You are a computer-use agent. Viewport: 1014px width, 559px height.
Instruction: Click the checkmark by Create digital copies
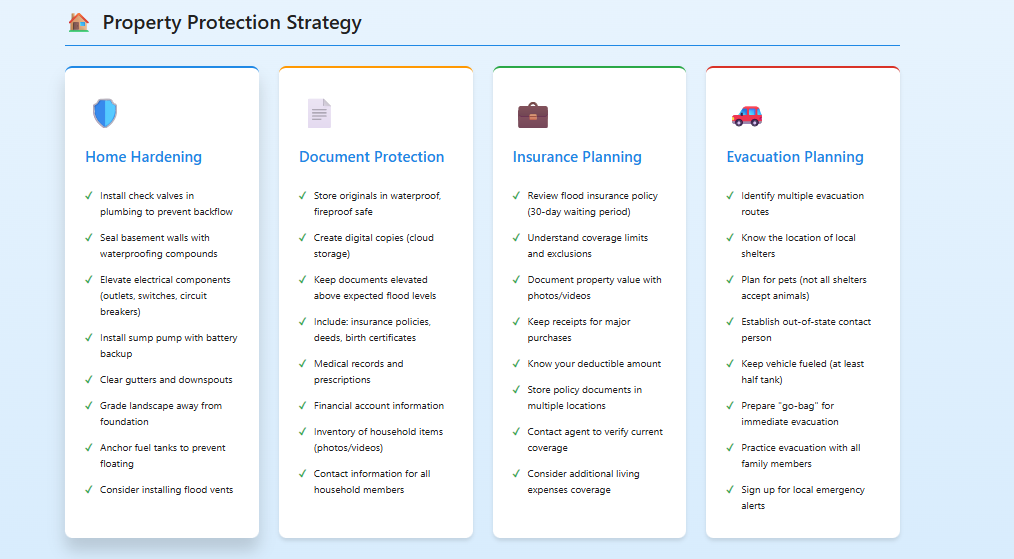(303, 237)
